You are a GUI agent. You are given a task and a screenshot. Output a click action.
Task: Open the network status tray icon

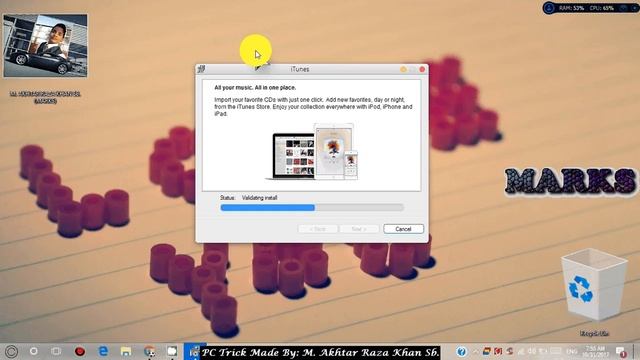pos(521,351)
